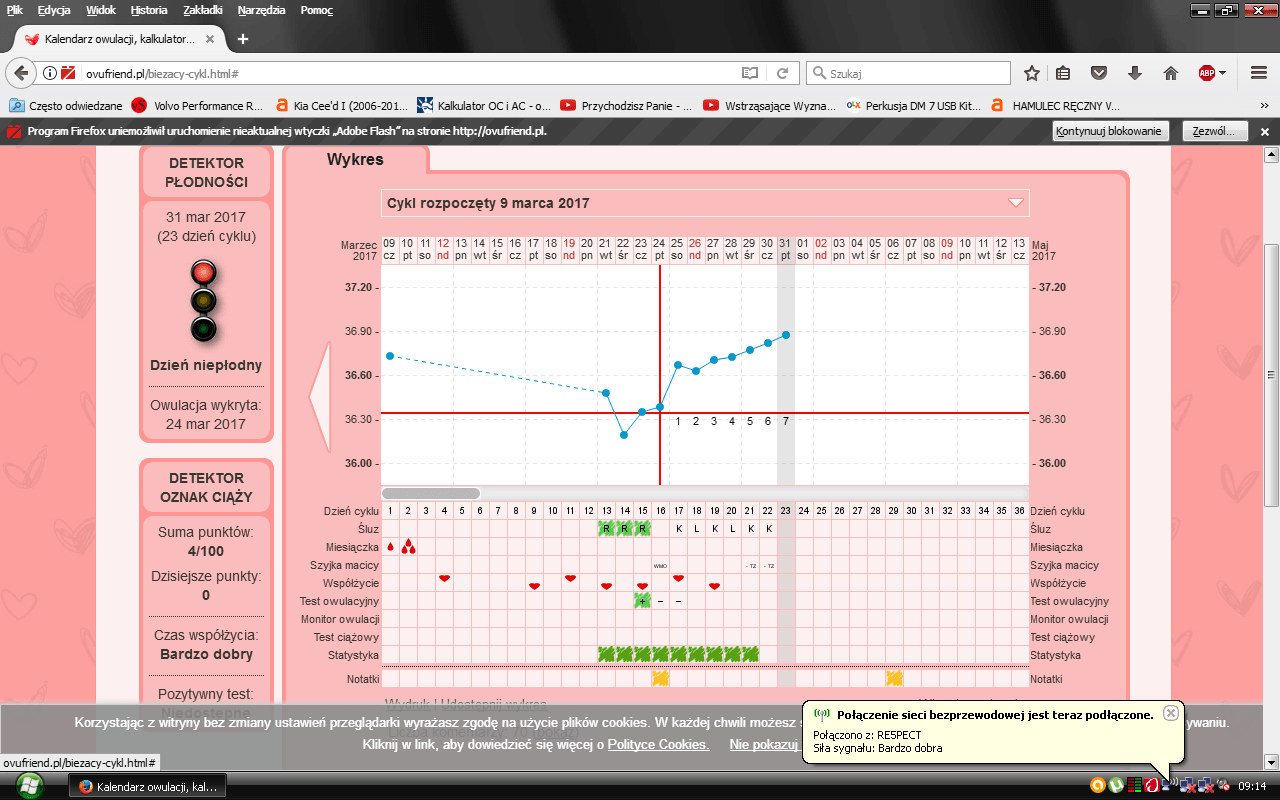
Task: Click the chart's horizontal scrollbar thumb
Action: tap(431, 493)
